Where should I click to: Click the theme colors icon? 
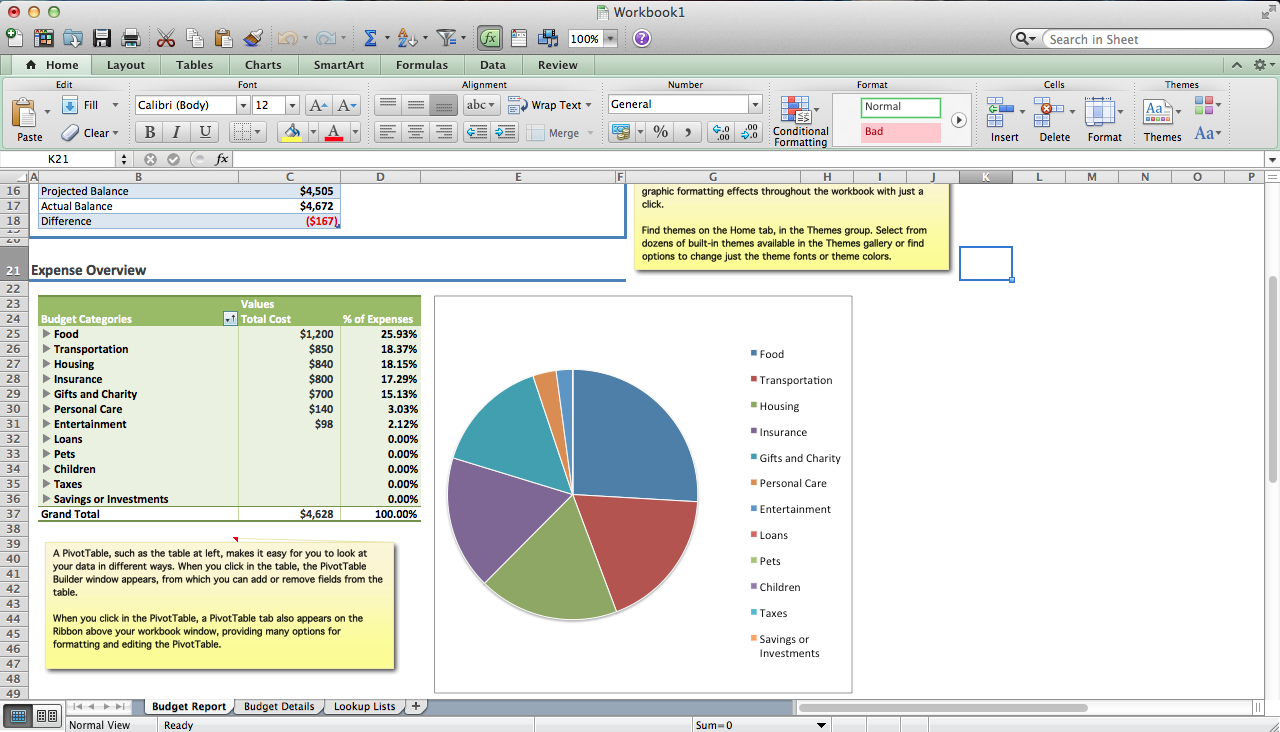[x=1205, y=105]
